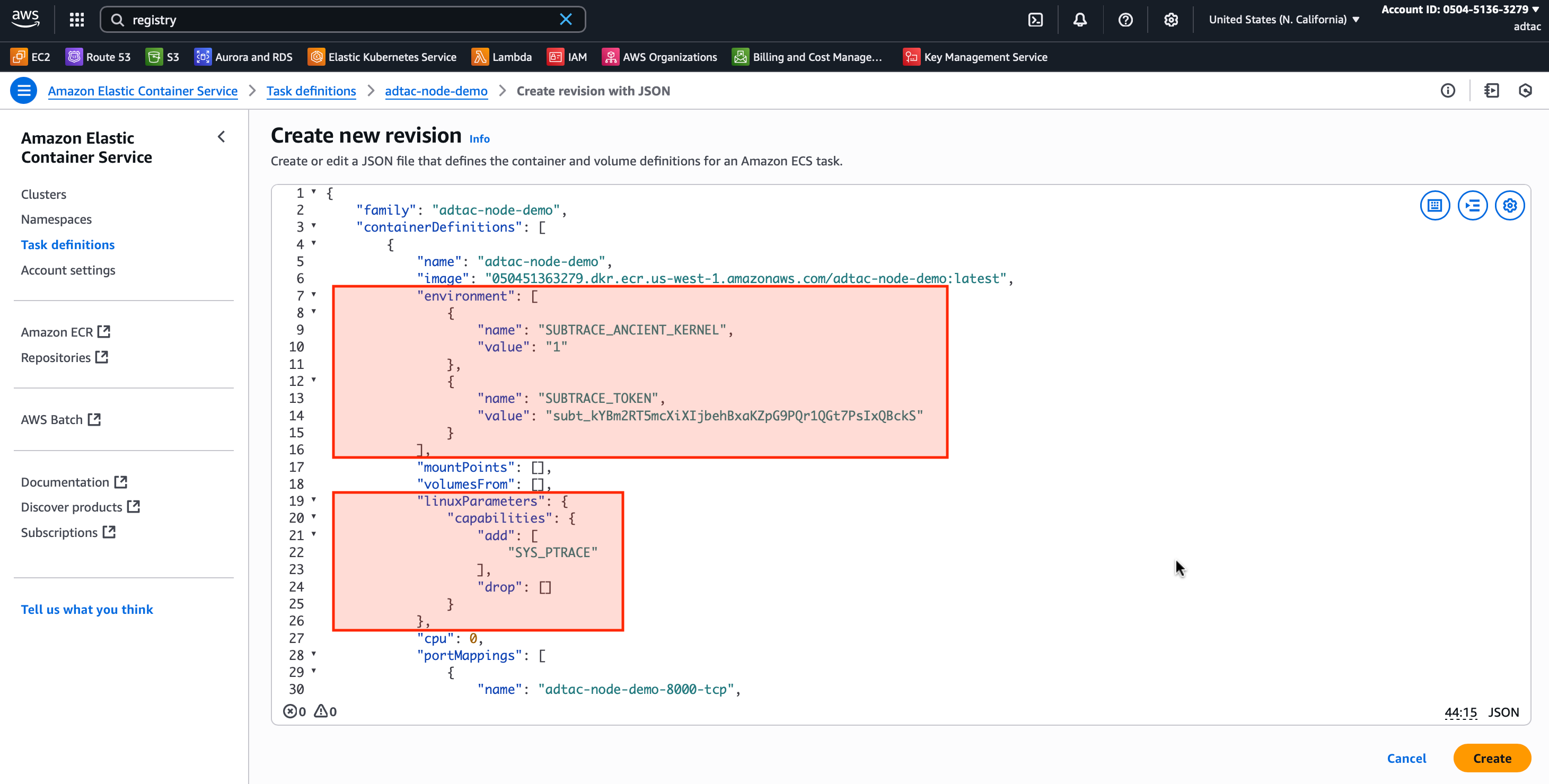
Task: Click the adtac-node-demo breadcrumb
Action: tap(436, 91)
